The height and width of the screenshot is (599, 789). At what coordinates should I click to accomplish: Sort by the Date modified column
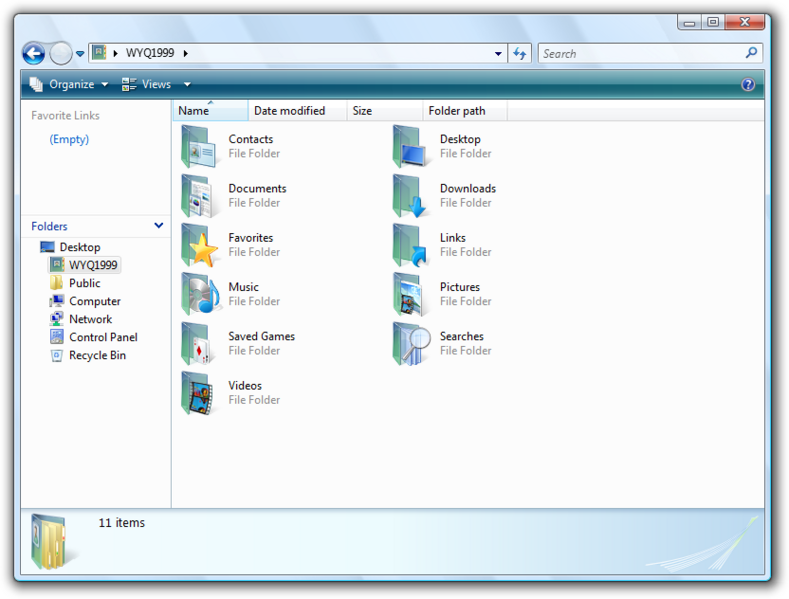pos(290,111)
